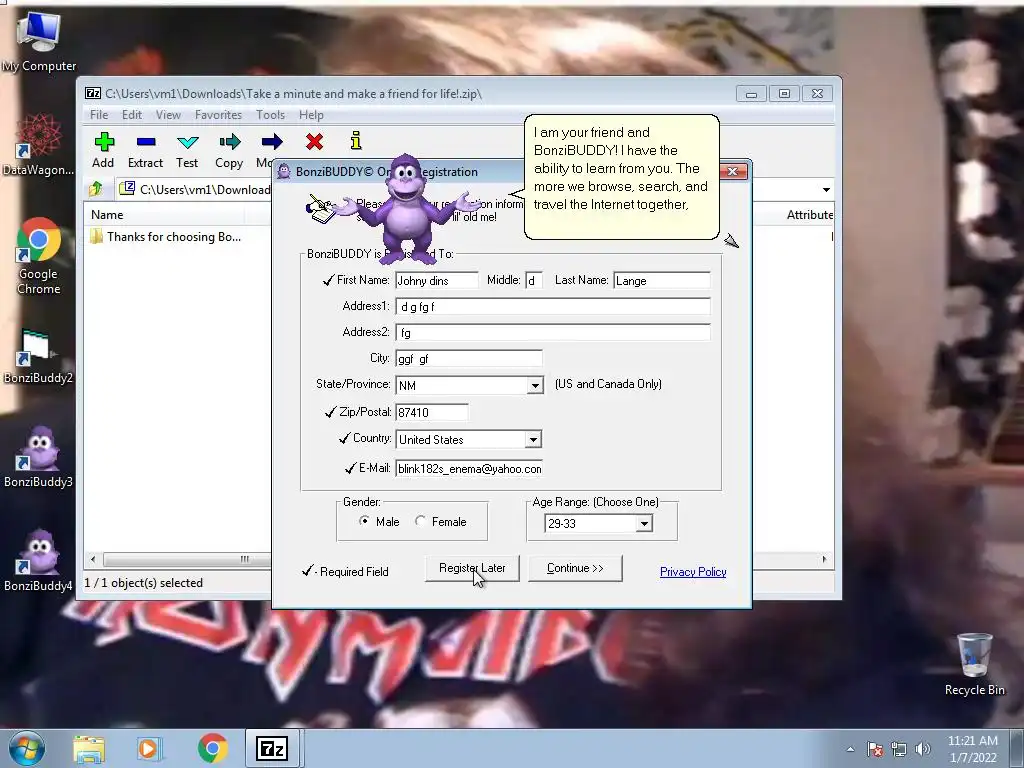Select the Male gender radio button
This screenshot has width=1024, height=768.
pyautogui.click(x=364, y=520)
